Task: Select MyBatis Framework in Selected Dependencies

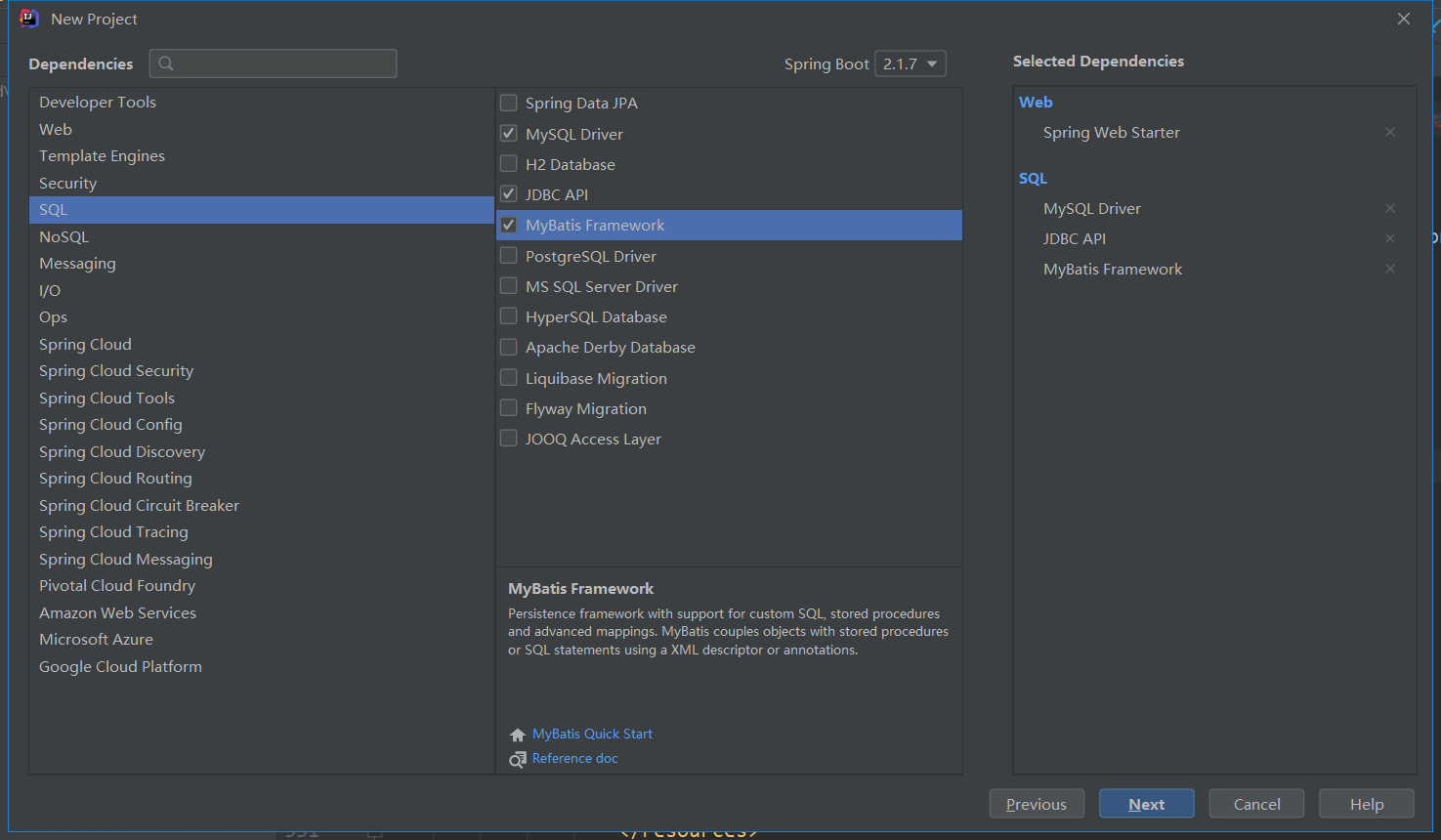Action: point(1113,269)
